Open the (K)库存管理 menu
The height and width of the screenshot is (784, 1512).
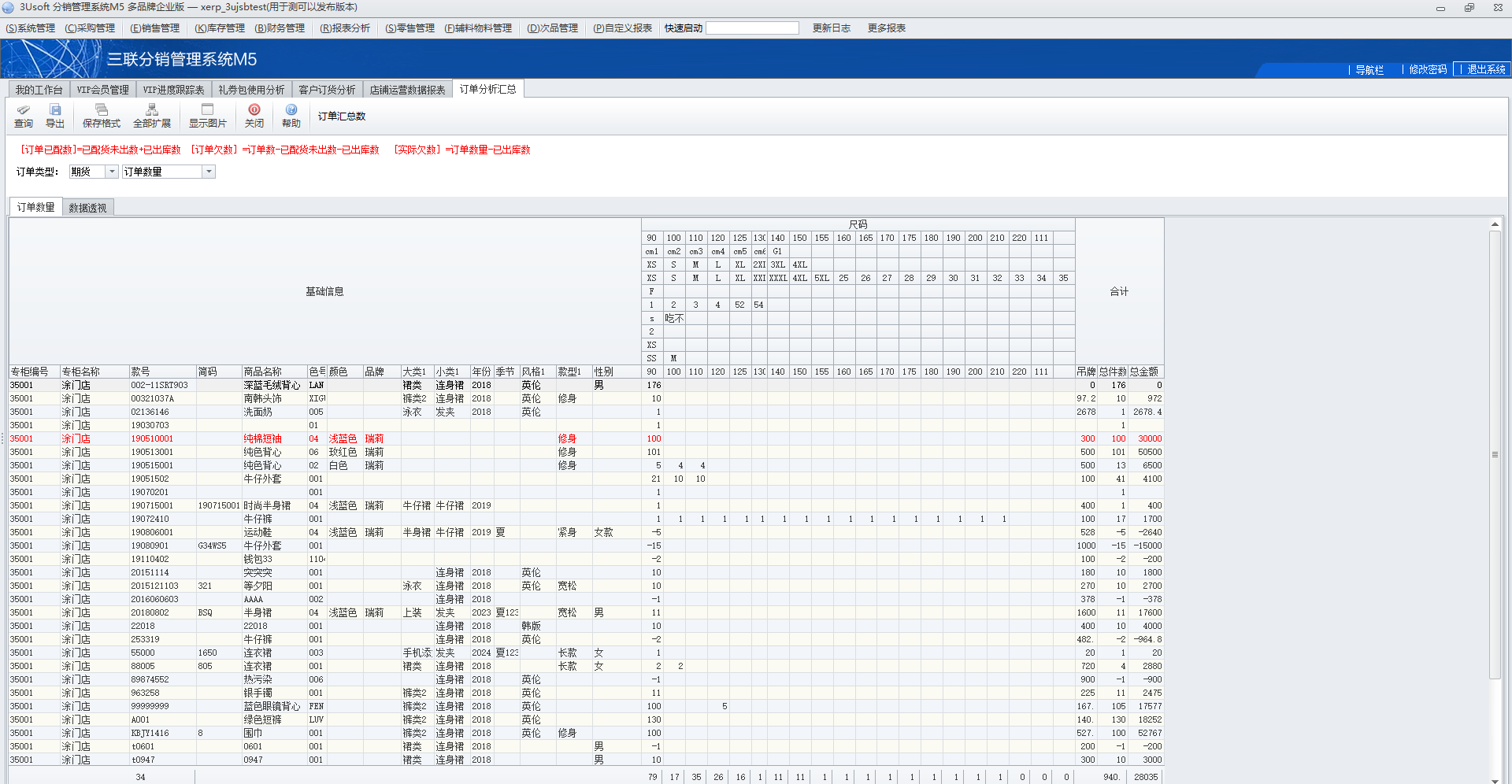pos(220,28)
